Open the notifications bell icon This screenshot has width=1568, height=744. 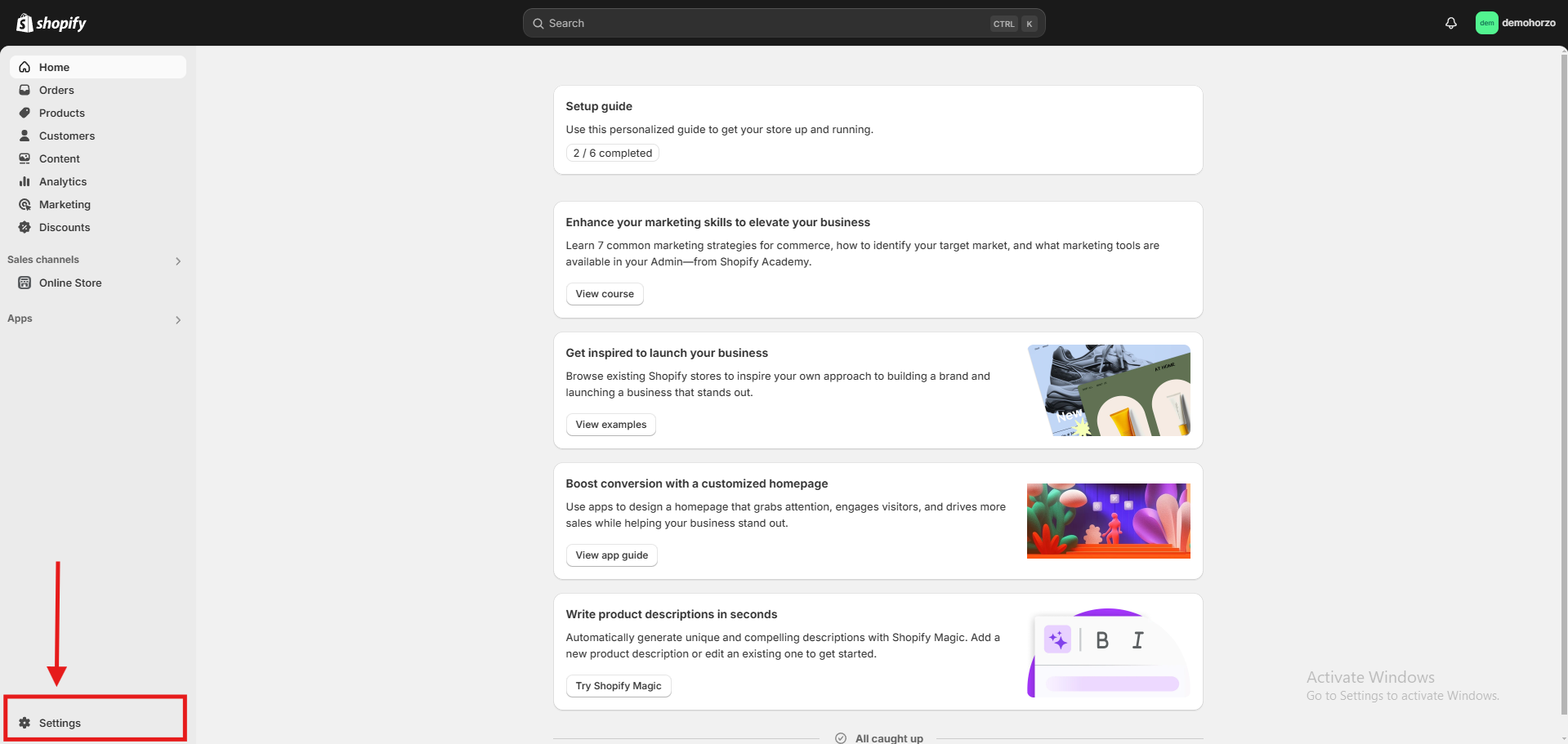(x=1450, y=23)
